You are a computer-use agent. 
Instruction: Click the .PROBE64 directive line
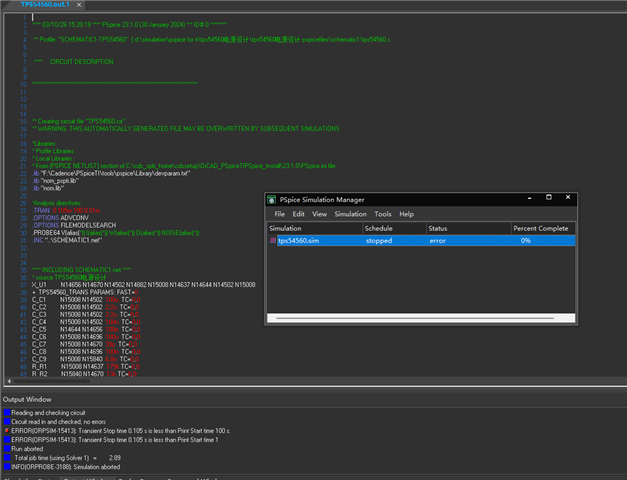[x=116, y=232]
